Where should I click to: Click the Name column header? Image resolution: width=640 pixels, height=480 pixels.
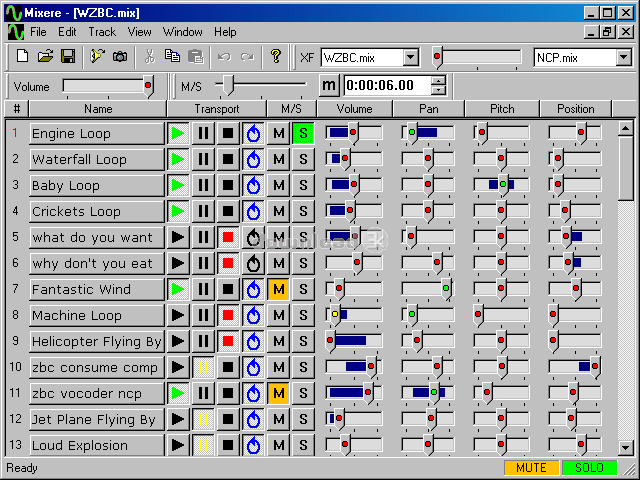[x=98, y=109]
